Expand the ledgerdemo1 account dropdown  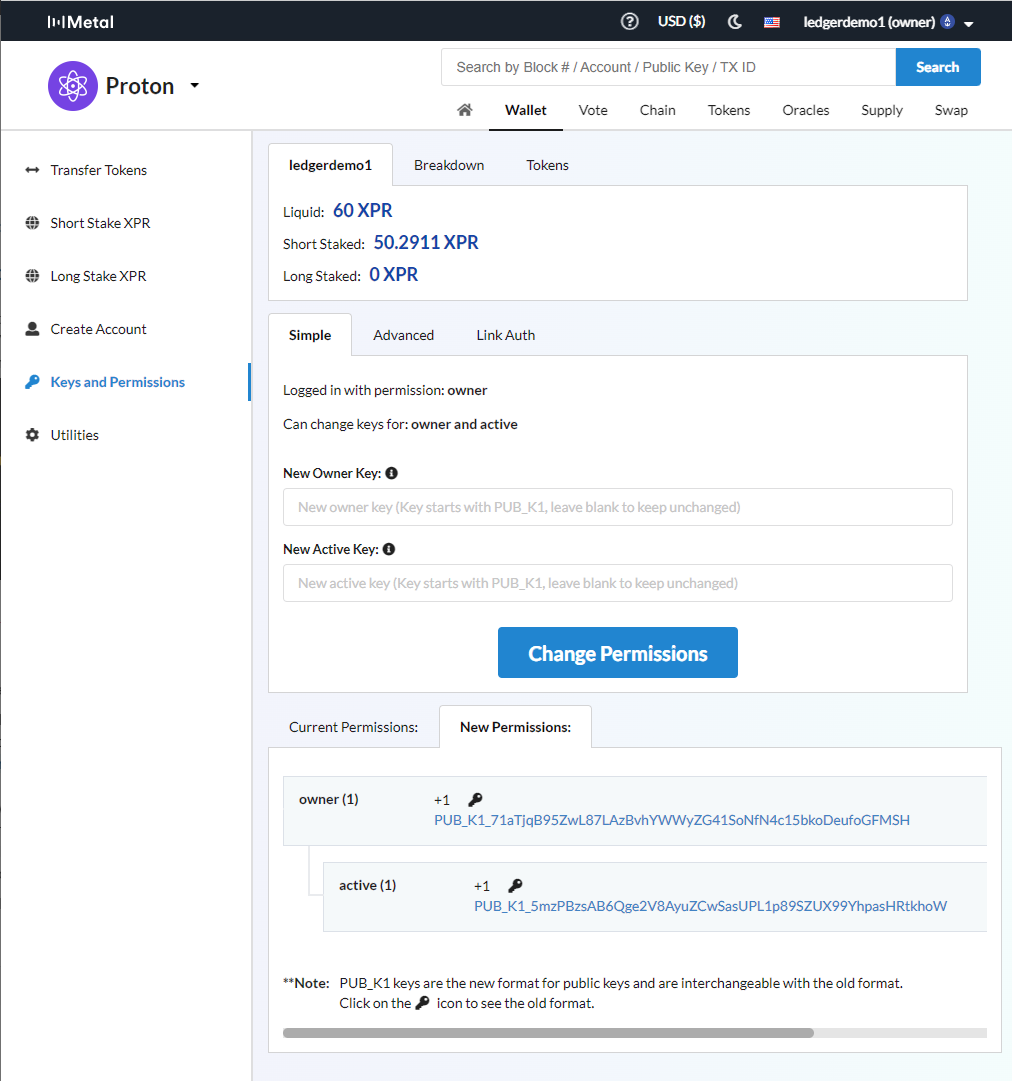pos(970,21)
